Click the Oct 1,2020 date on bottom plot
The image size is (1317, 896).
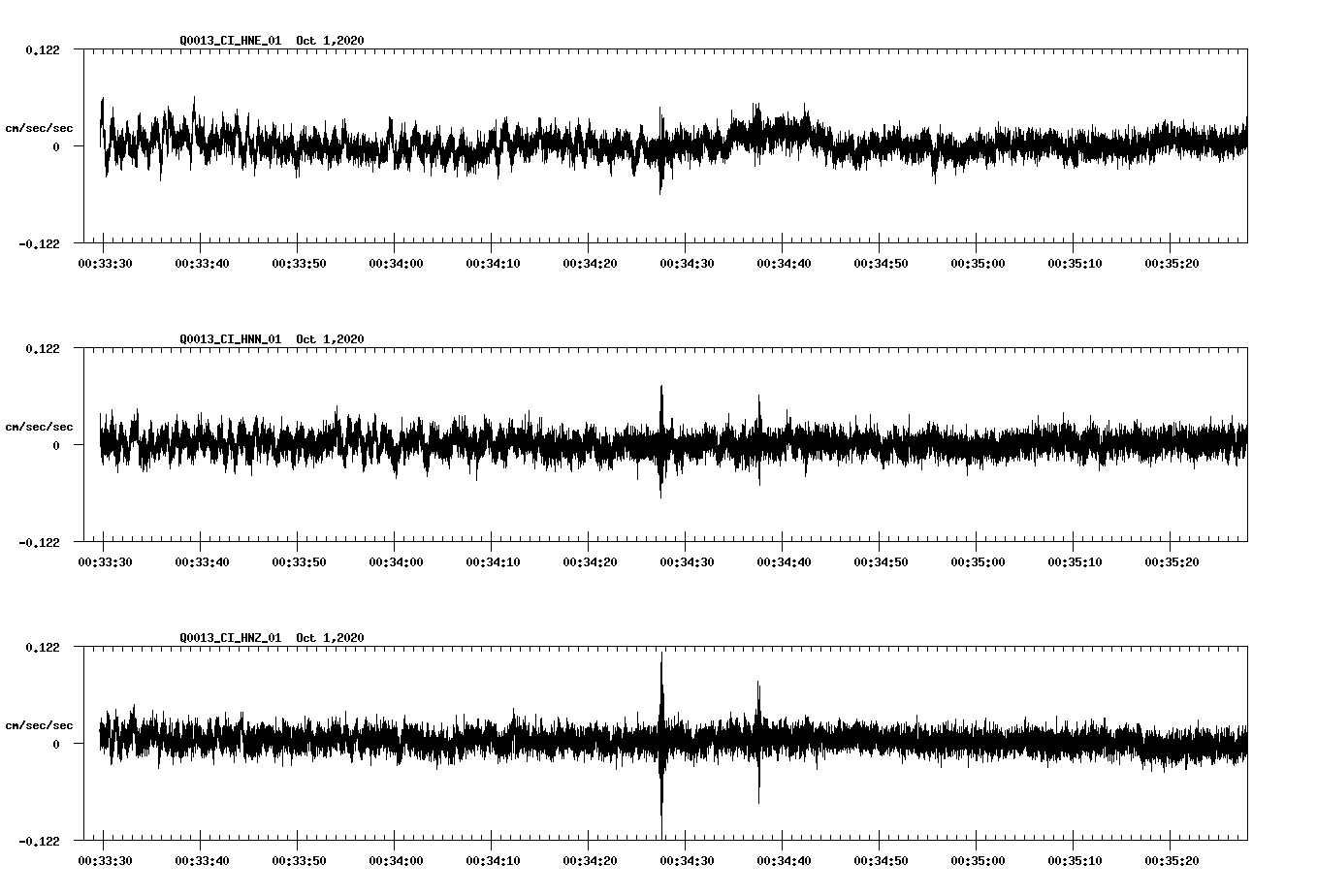(330, 637)
